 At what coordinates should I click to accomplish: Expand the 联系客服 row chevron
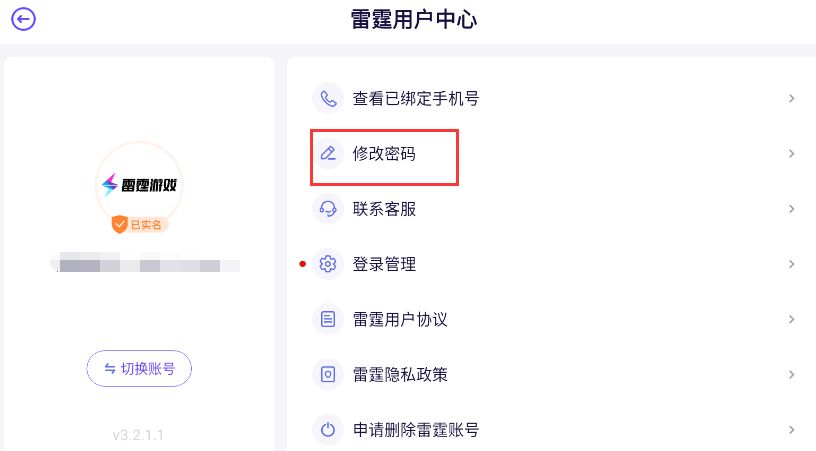[x=791, y=209]
